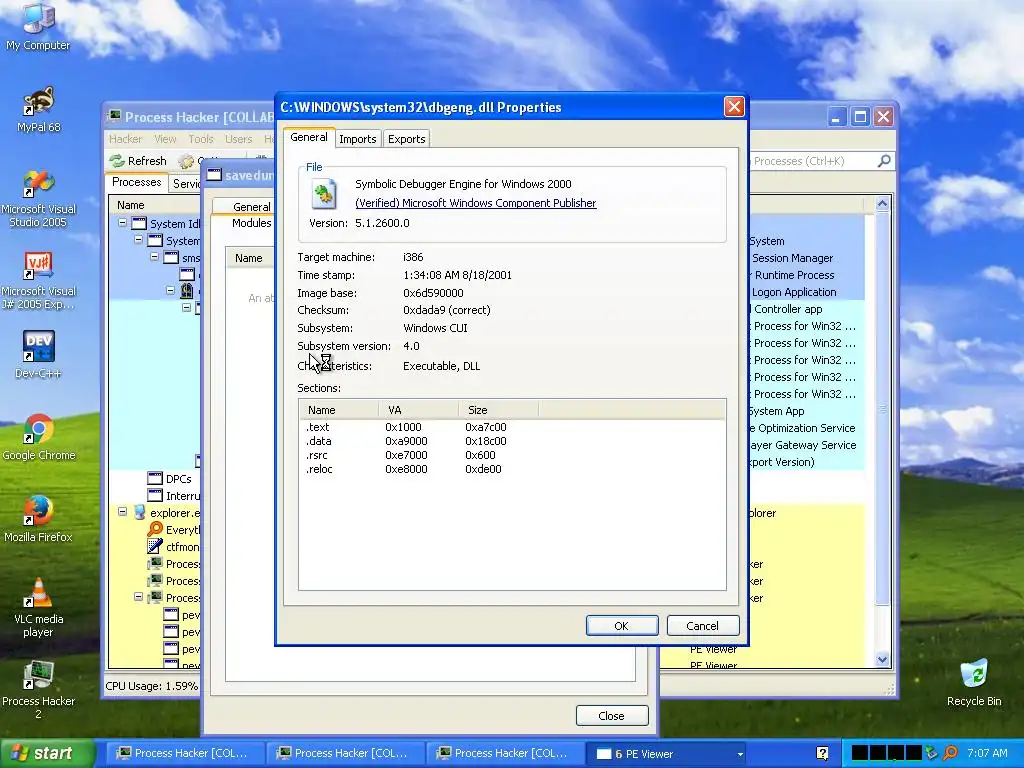Collapse the explorer.exe tree node
The width and height of the screenshot is (1024, 768).
[x=122, y=512]
